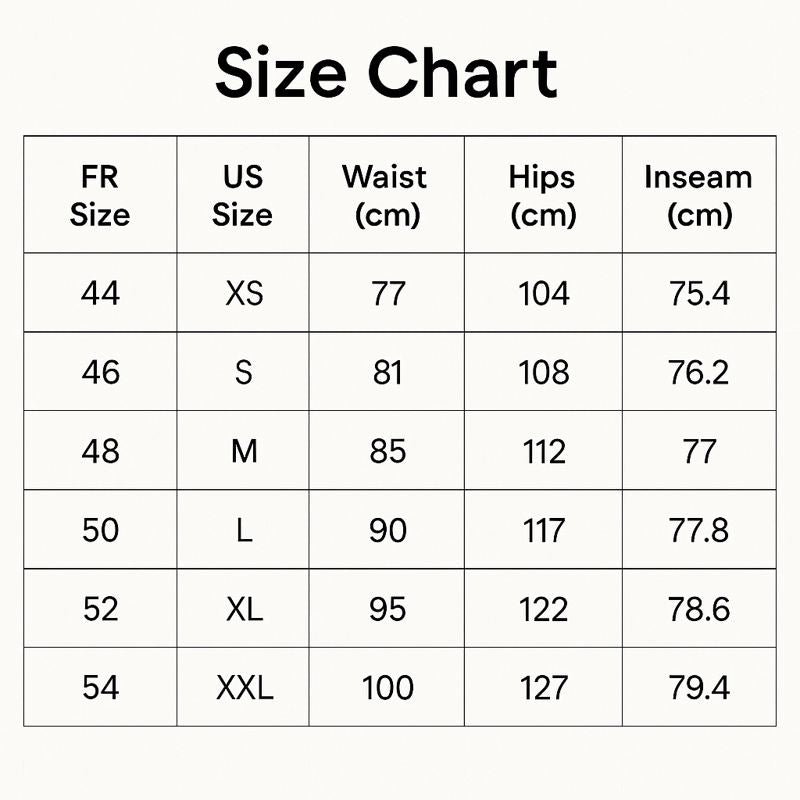The width and height of the screenshot is (800, 800).
Task: Click FR size 48 cell
Action: pyautogui.click(x=100, y=451)
